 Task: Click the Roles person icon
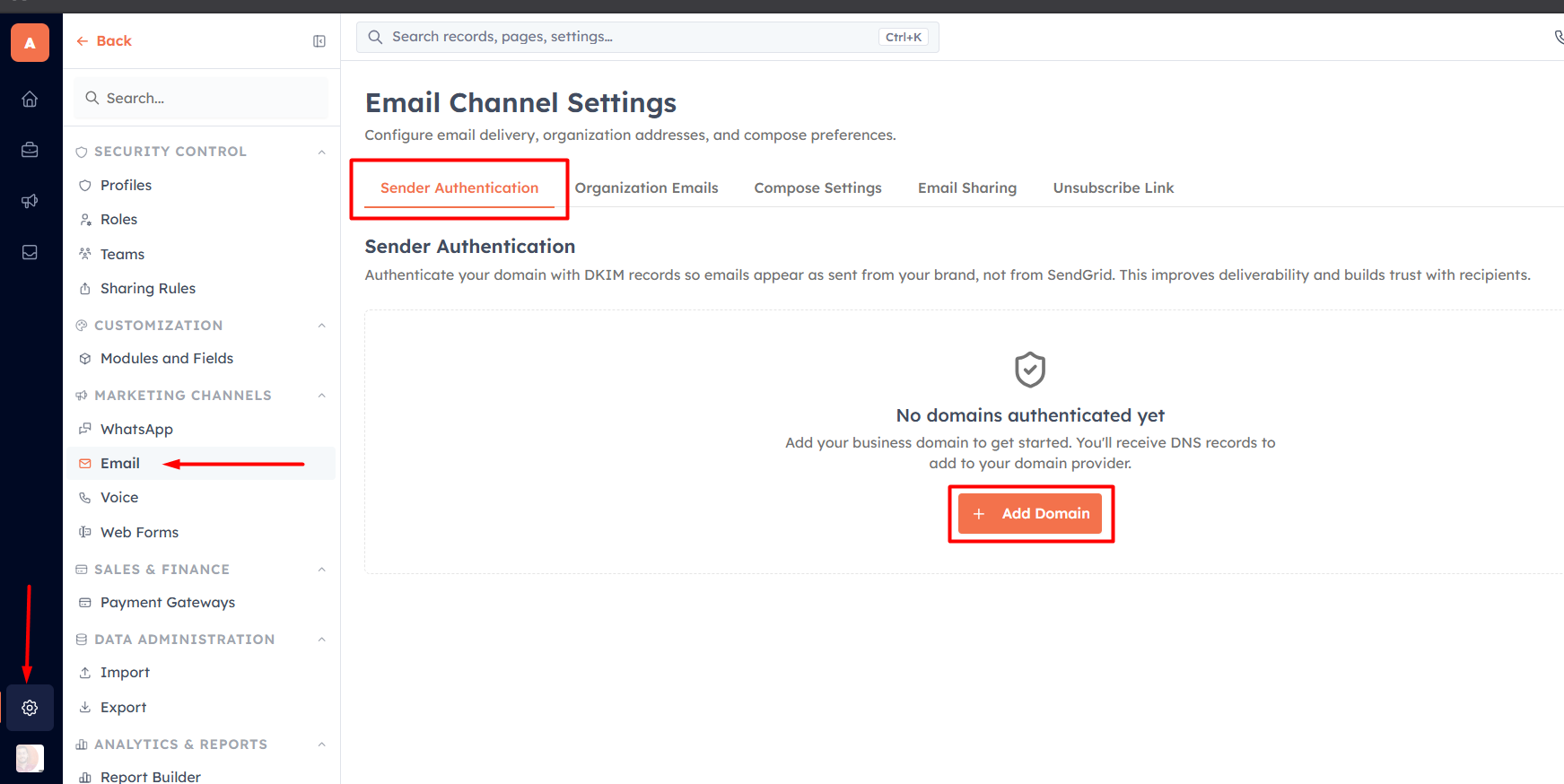pyautogui.click(x=85, y=220)
